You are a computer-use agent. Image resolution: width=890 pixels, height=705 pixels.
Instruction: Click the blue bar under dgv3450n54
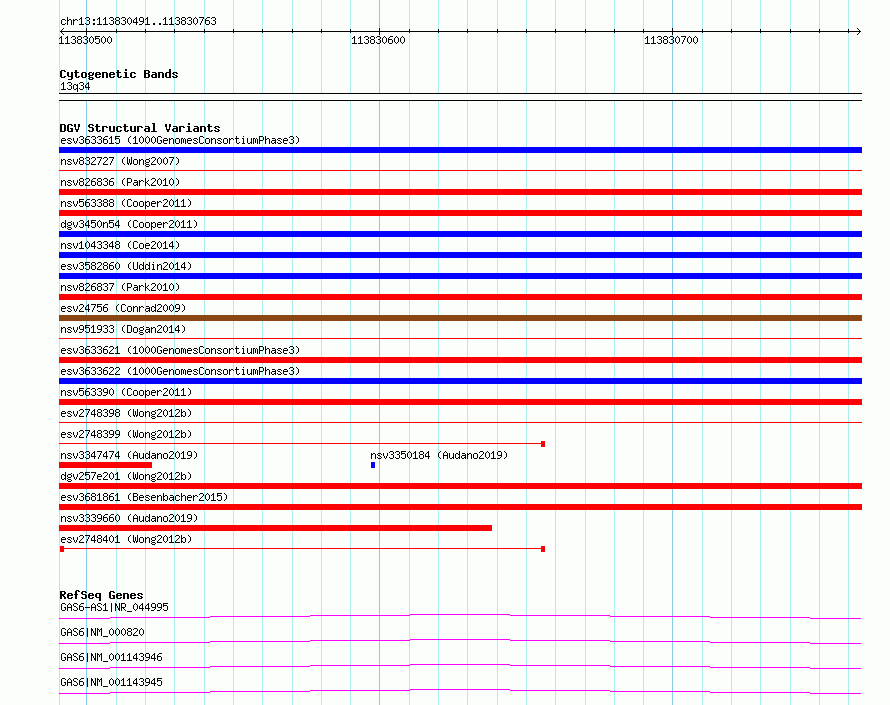[460, 234]
